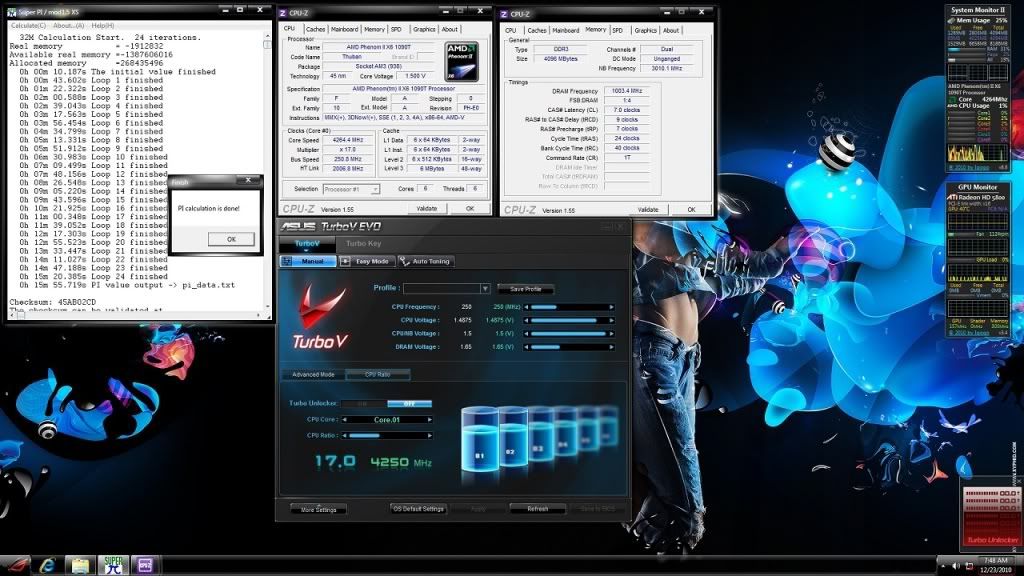Screen dimensions: 1024x576
Task: Click the System Monitor II gadget title
Action: (978, 10)
